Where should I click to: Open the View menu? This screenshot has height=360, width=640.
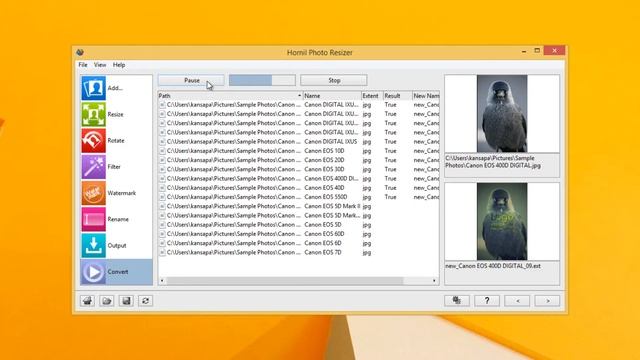tap(100, 65)
